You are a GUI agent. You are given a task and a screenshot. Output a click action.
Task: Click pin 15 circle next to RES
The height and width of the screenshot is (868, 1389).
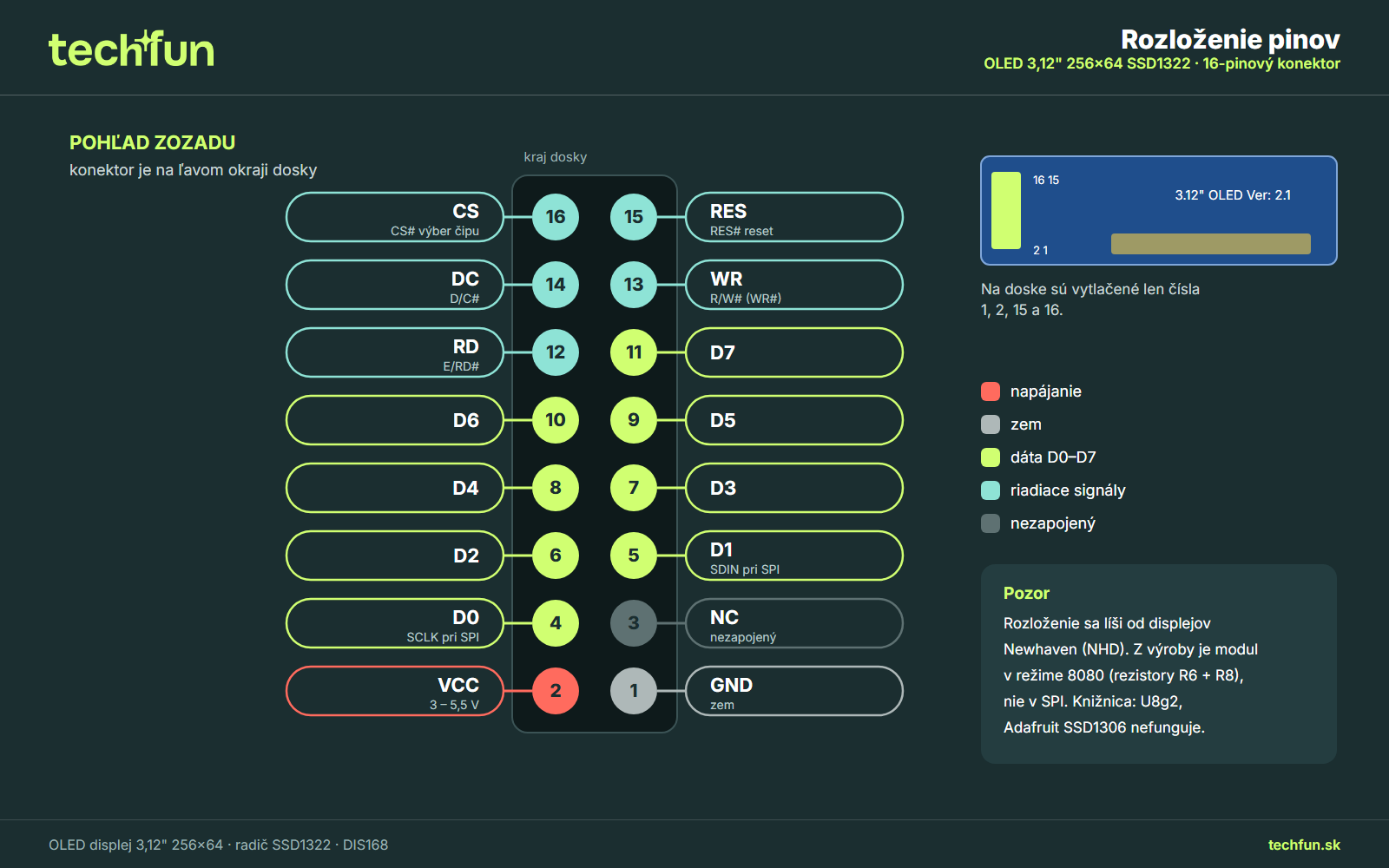coord(634,217)
